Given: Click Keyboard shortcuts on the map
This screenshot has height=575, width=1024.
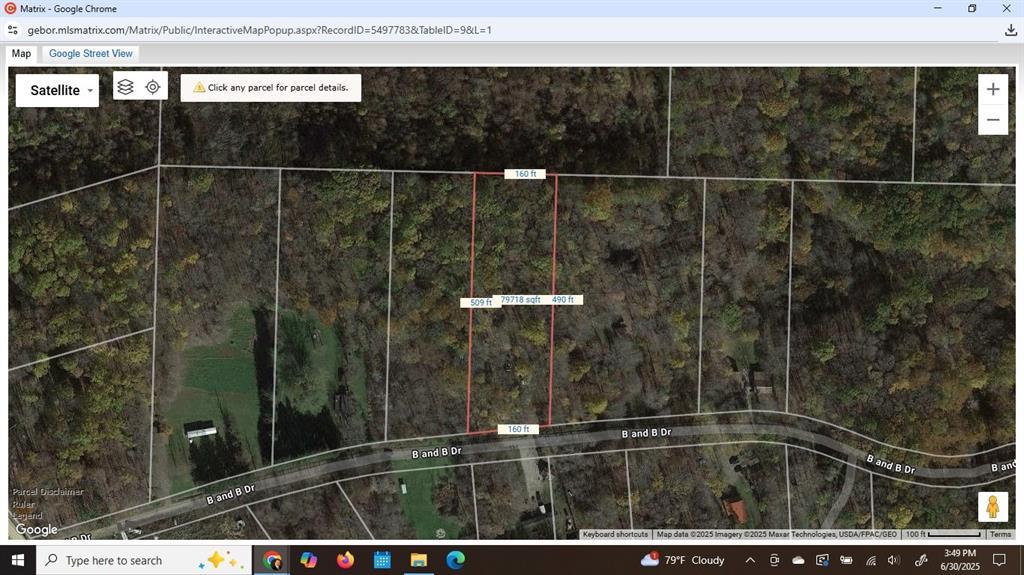Looking at the screenshot, I should tap(615, 534).
